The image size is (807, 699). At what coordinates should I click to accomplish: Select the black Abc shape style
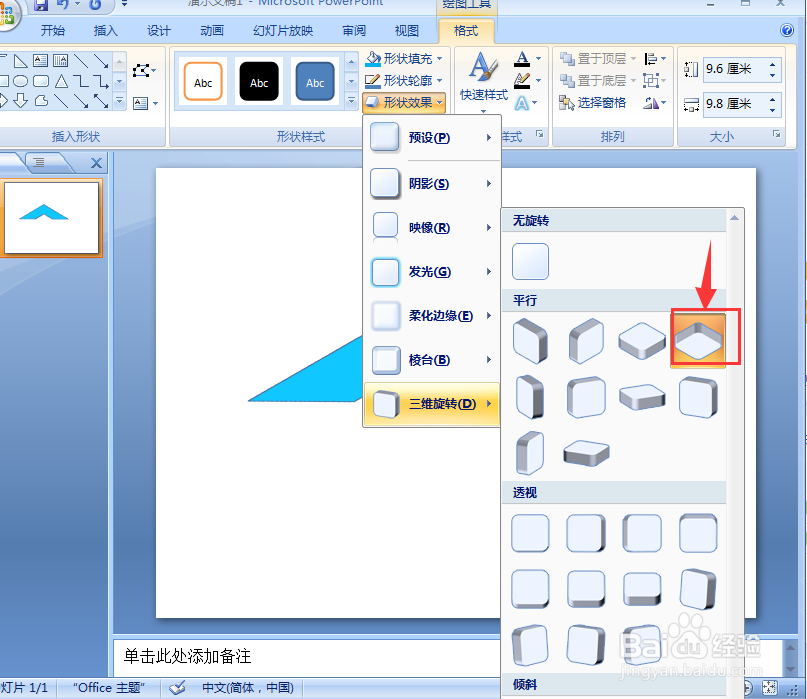click(x=259, y=82)
